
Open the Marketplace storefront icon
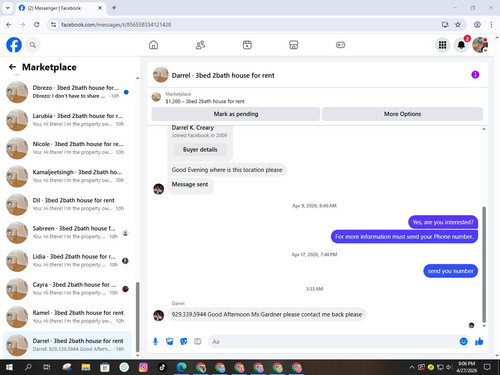tap(294, 45)
